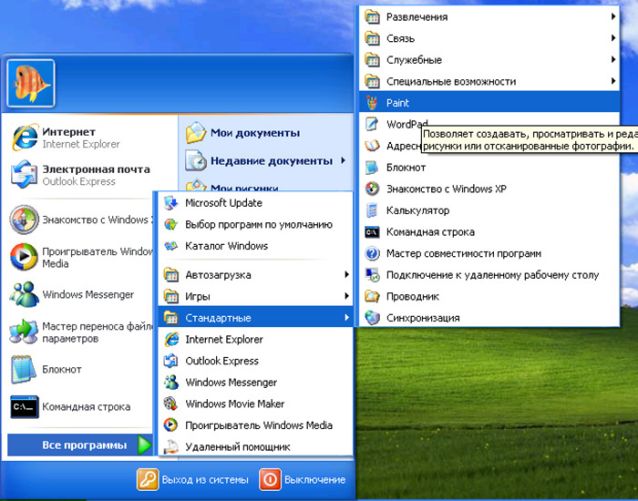Expand the Служебные submenu arrow
The height and width of the screenshot is (501, 638).
[x=613, y=60]
